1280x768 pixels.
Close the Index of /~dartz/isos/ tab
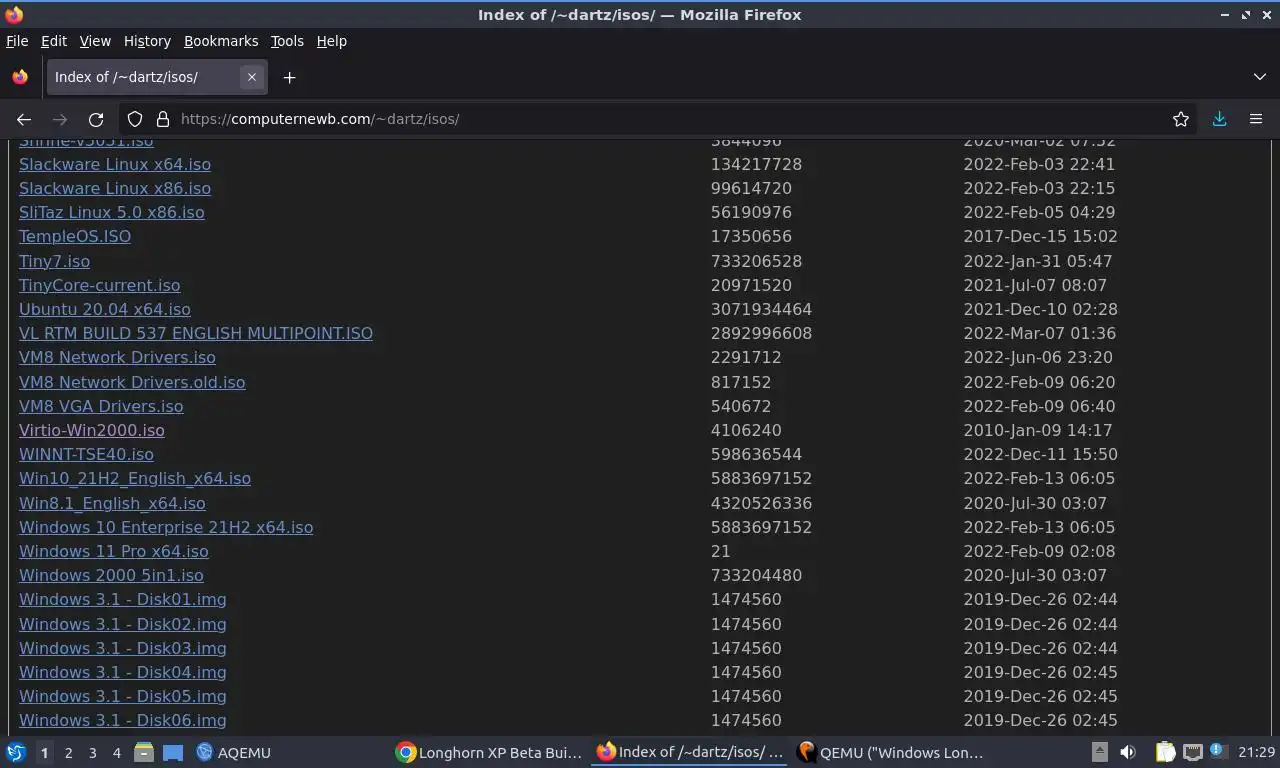[252, 77]
